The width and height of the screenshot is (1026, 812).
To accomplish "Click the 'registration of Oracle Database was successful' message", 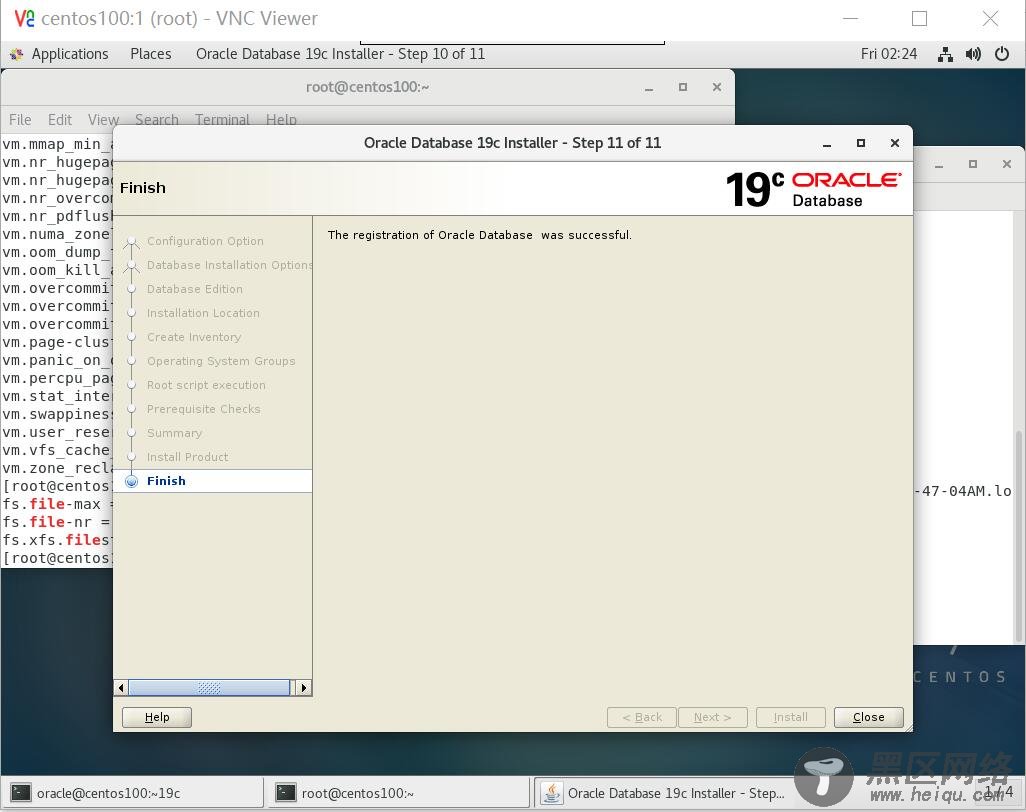I will [x=480, y=235].
